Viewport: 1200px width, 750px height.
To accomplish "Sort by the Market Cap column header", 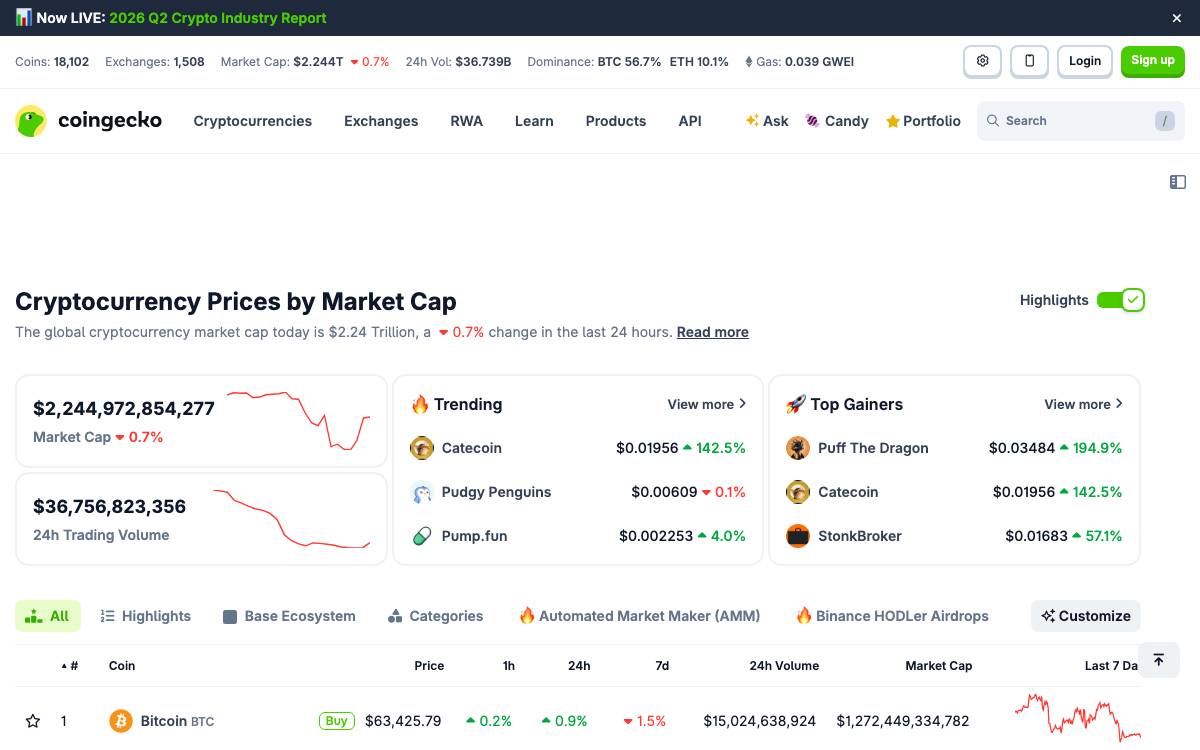I will pos(938,666).
